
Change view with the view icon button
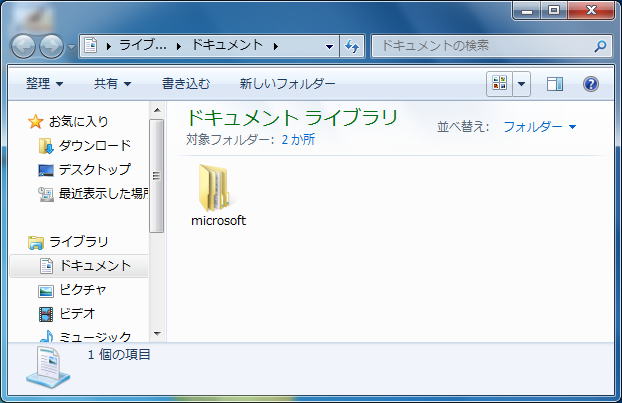[x=499, y=84]
